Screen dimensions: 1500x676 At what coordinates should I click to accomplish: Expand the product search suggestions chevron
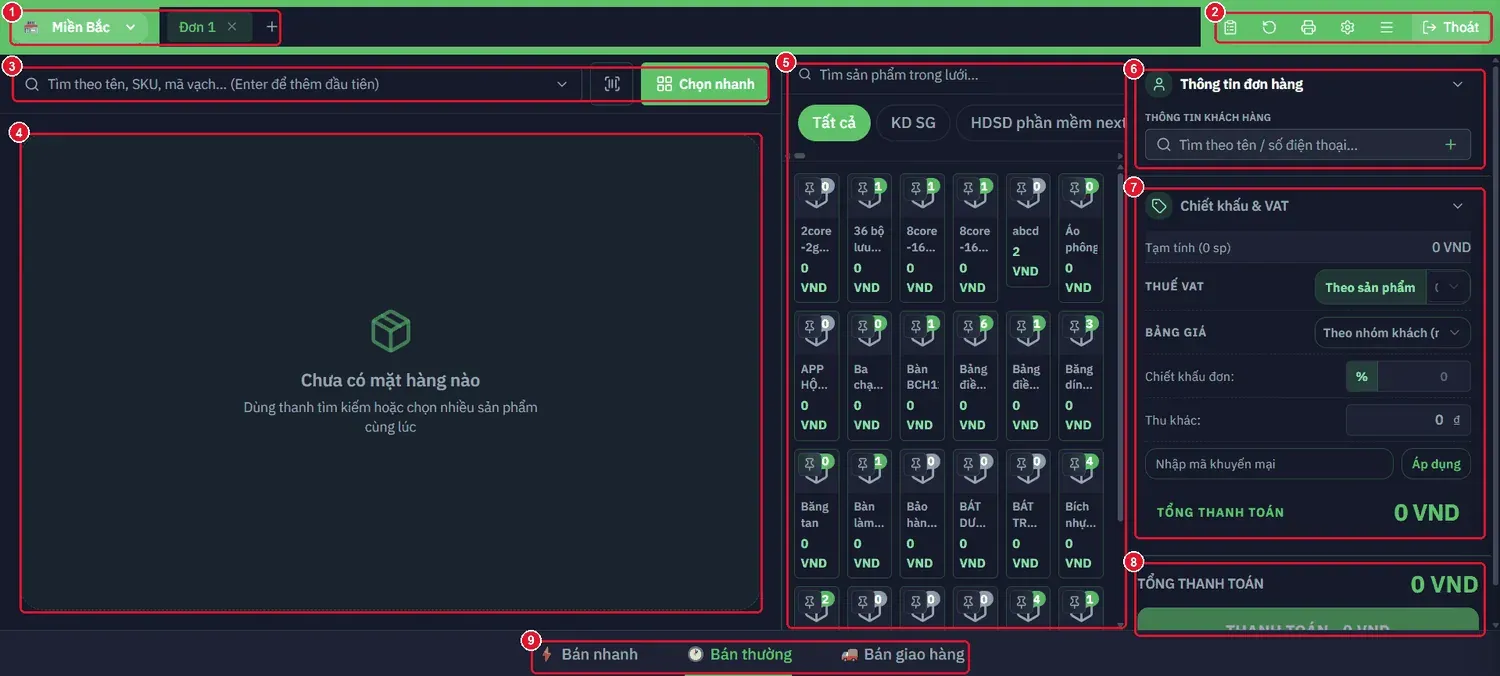(562, 85)
